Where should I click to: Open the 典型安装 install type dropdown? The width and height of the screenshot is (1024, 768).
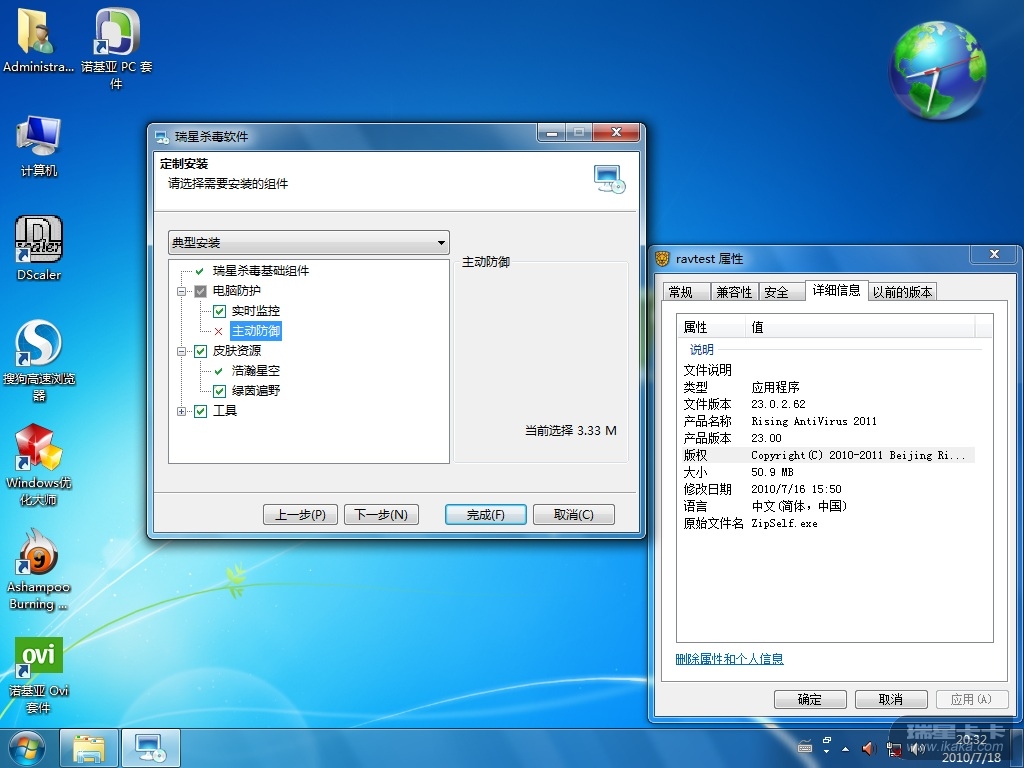pos(308,242)
